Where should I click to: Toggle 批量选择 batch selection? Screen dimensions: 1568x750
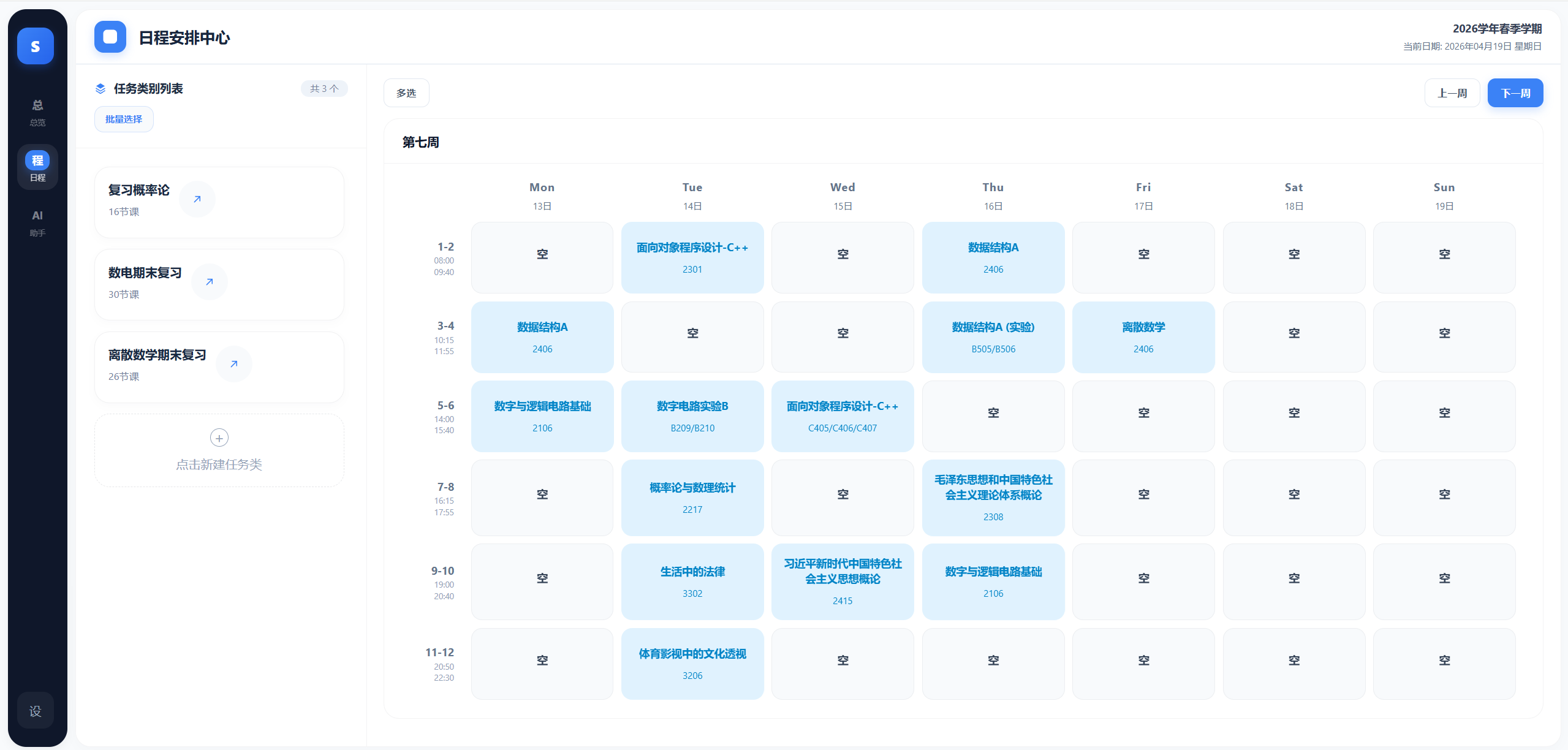click(124, 119)
